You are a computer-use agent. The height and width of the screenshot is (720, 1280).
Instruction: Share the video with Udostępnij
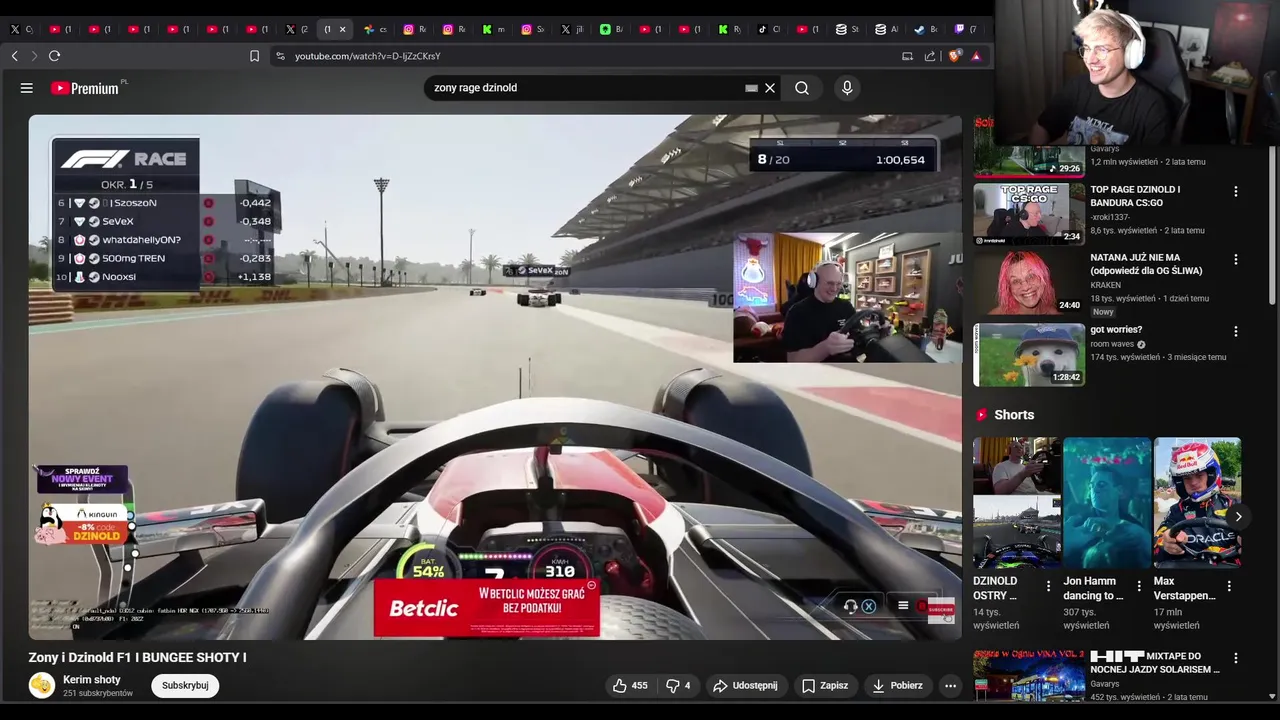coord(745,685)
